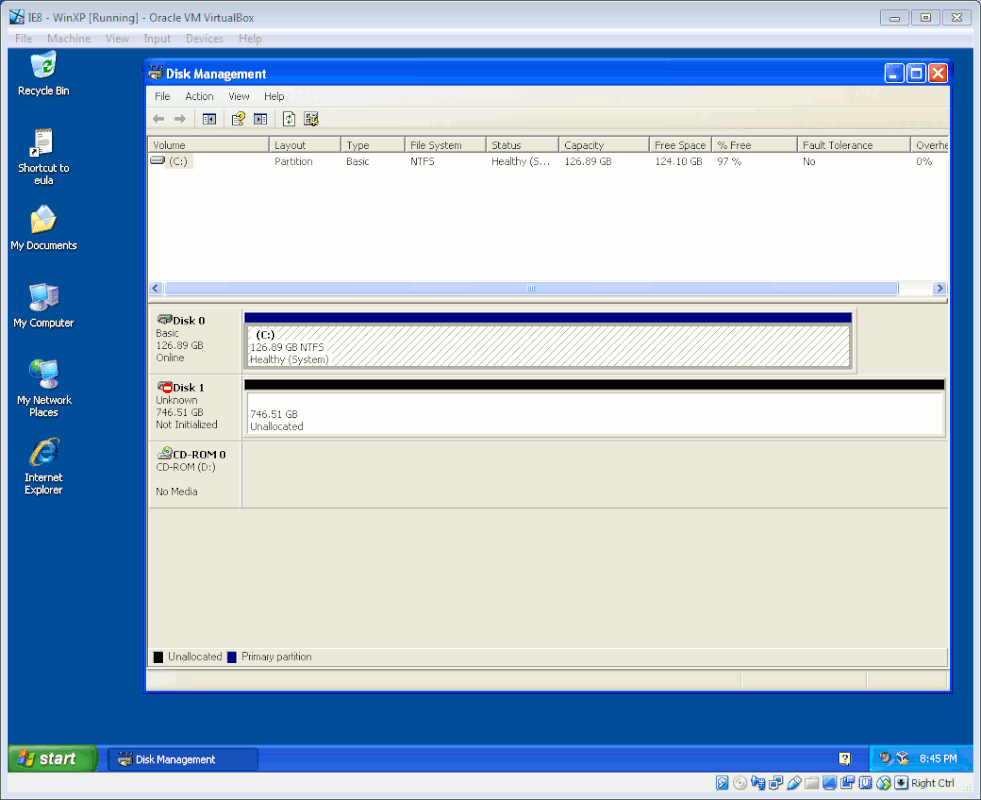The width and height of the screenshot is (981, 800).
Task: Open the VirtualBox Input menu
Action: [156, 39]
